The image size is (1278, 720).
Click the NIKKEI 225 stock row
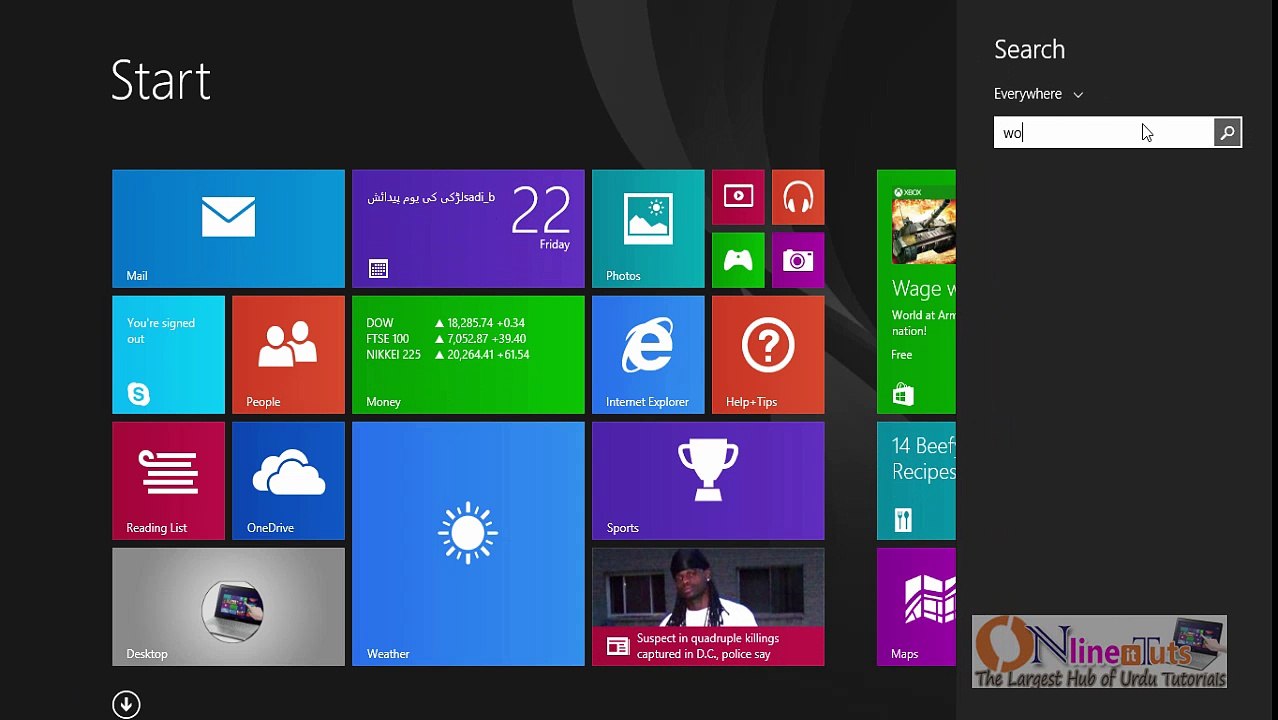coord(448,355)
